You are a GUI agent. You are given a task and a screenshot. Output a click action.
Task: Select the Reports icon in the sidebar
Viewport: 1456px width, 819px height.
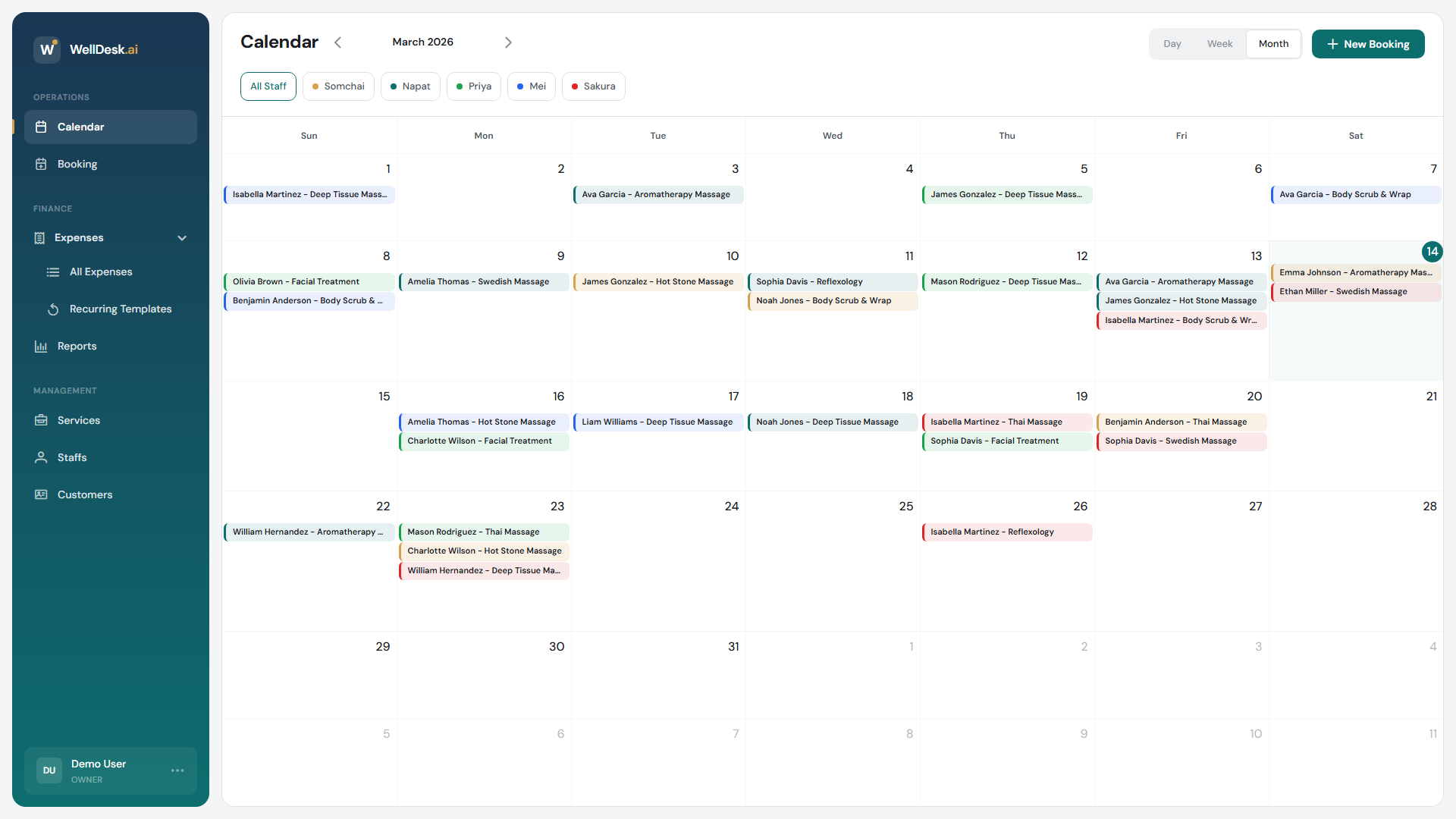[42, 346]
